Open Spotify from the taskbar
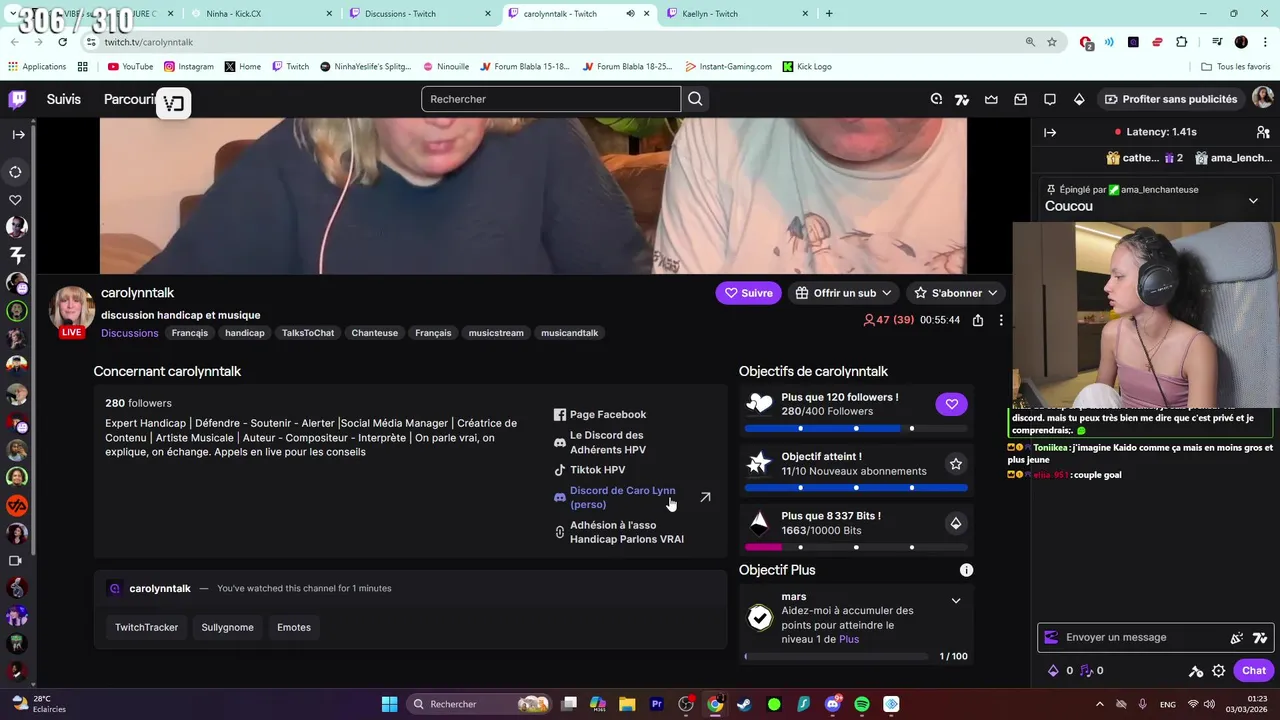Image resolution: width=1280 pixels, height=720 pixels. (862, 704)
